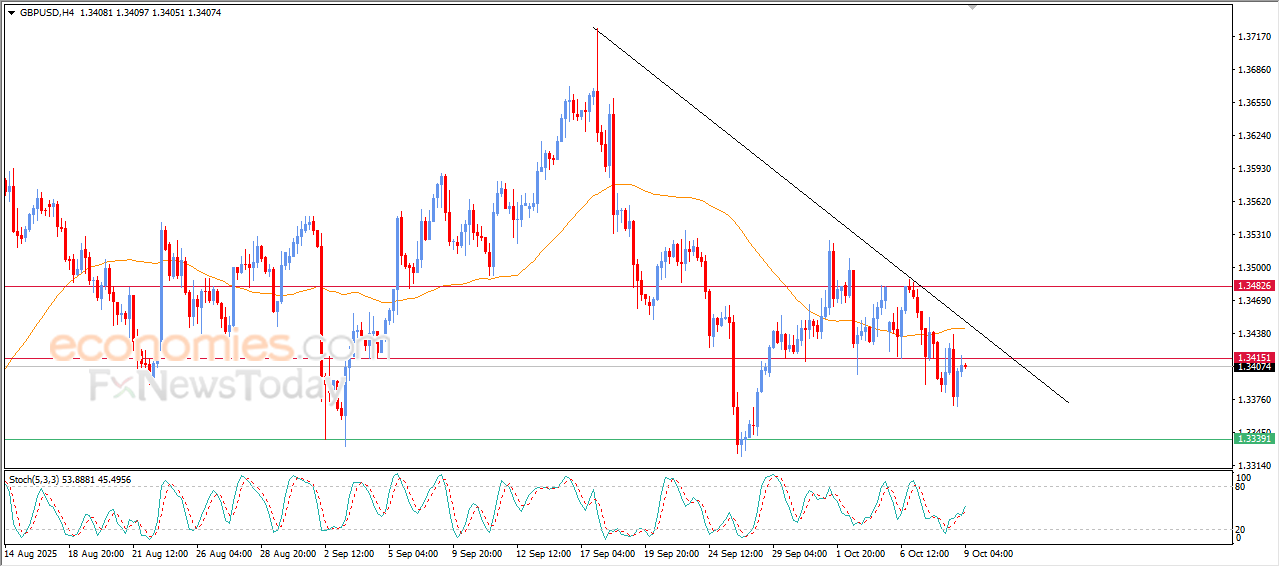The image size is (1280, 567).
Task: Click the small triangle before GBPUSD,H4 title
Action: coord(11,13)
